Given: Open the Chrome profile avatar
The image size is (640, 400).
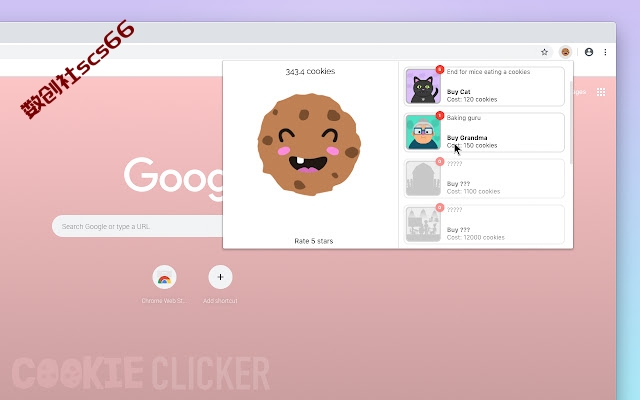Looking at the screenshot, I should pos(589,52).
